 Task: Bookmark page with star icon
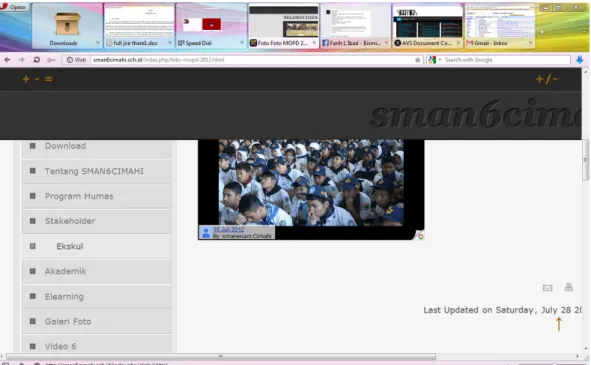tap(418, 60)
